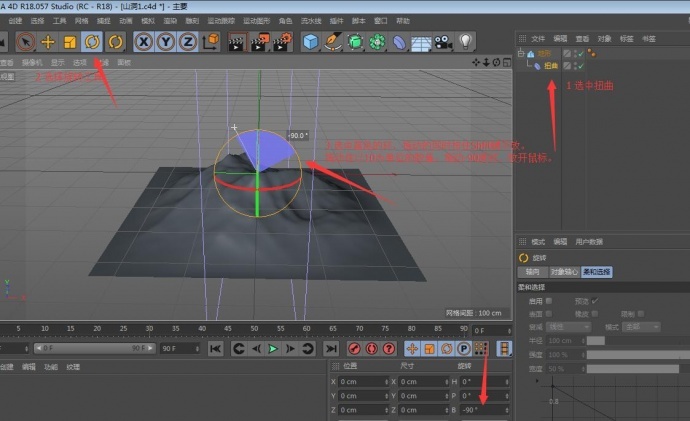Open Render Settings gear clapperboard icon

[283, 43]
